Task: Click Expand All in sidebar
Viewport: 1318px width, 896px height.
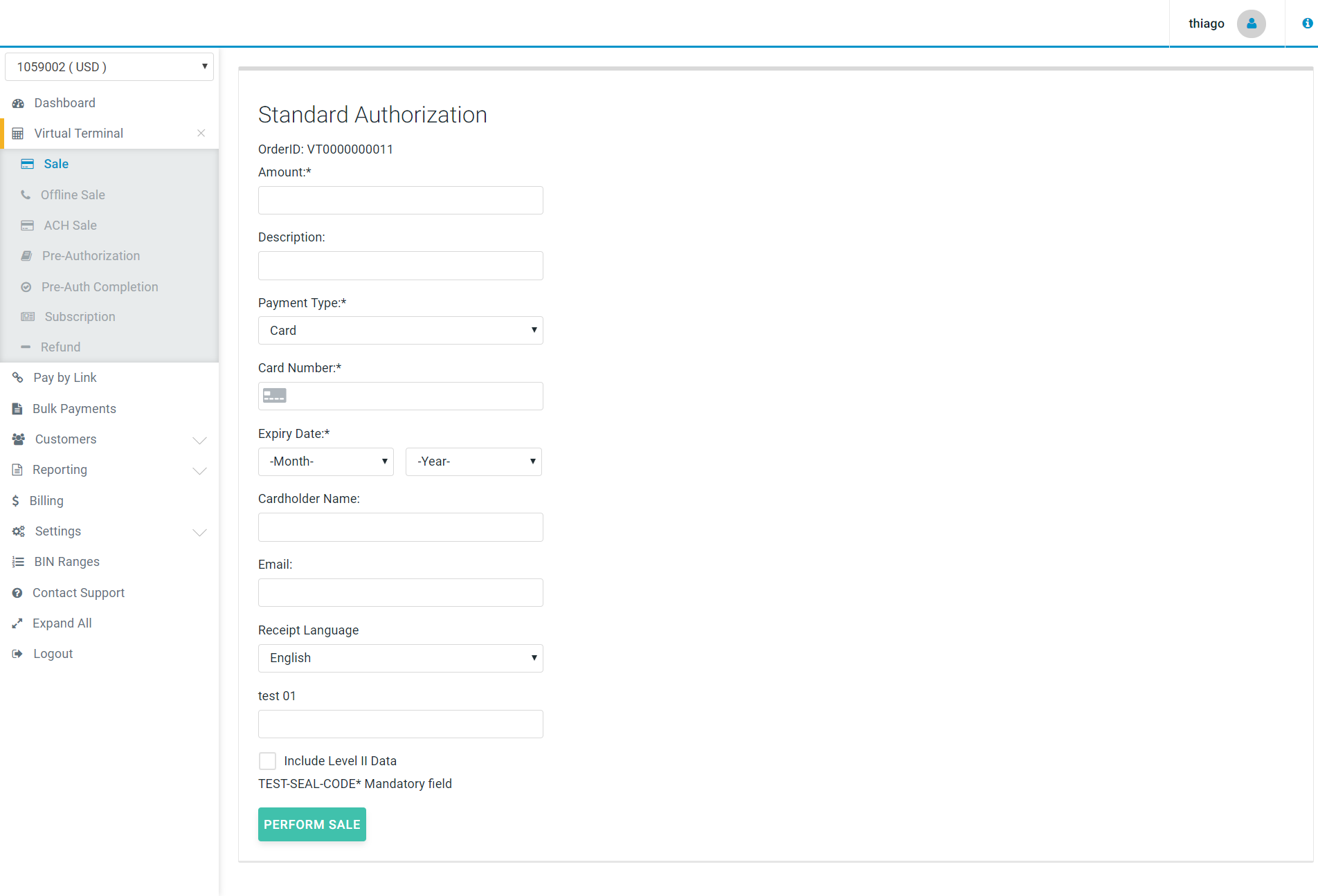Action: click(x=62, y=623)
